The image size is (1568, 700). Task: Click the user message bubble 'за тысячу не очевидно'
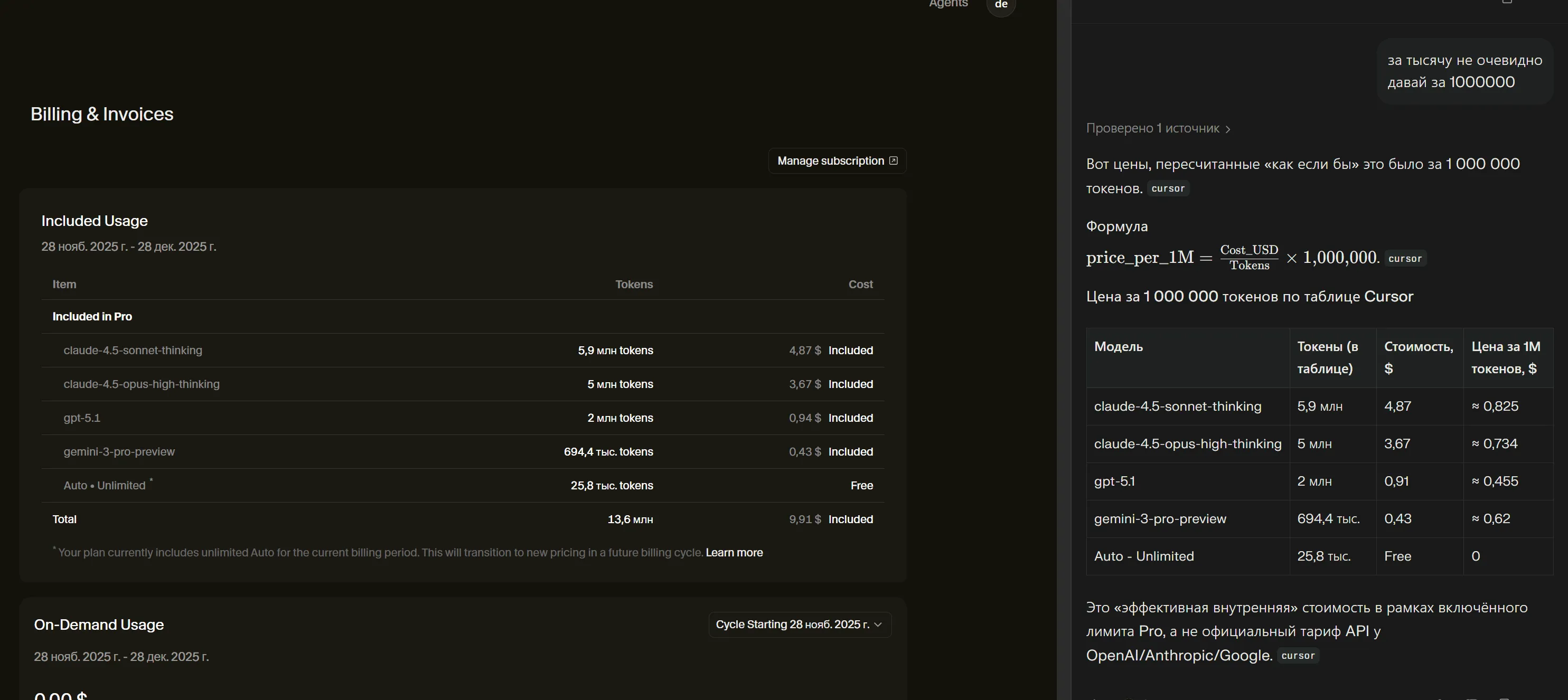point(1464,71)
